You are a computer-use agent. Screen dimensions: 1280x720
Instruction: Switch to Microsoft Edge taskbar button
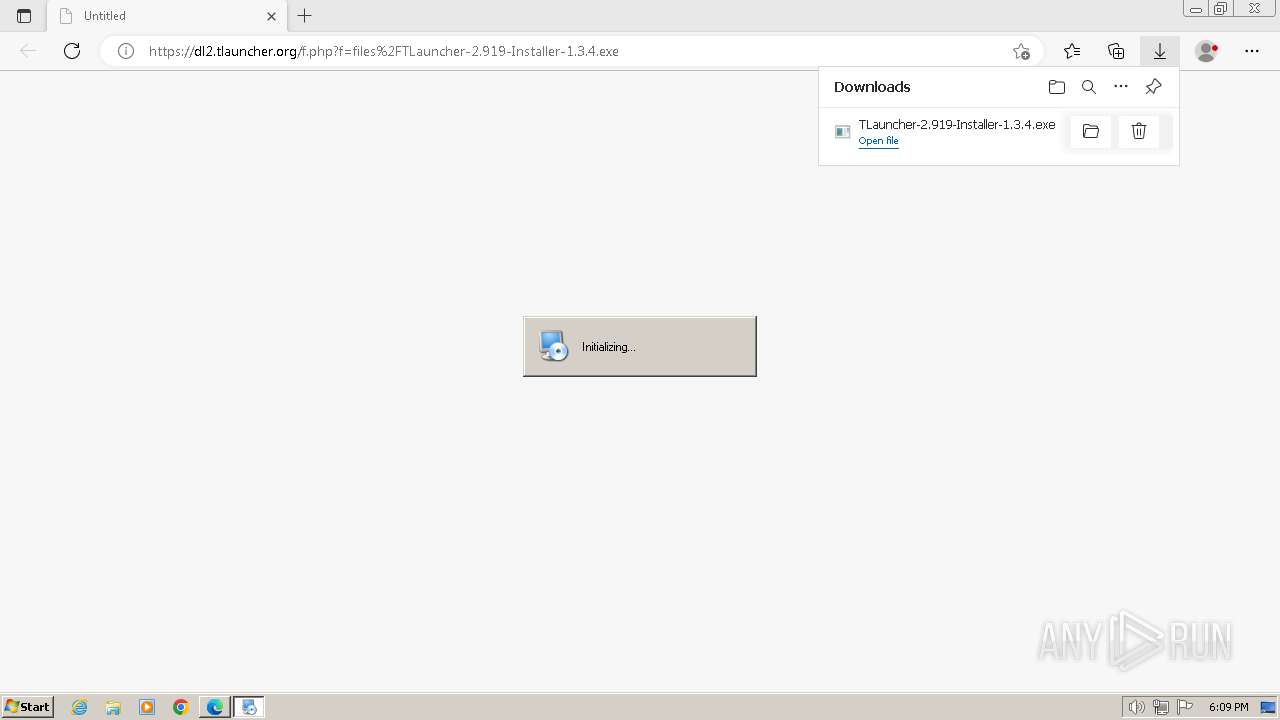pyautogui.click(x=215, y=707)
